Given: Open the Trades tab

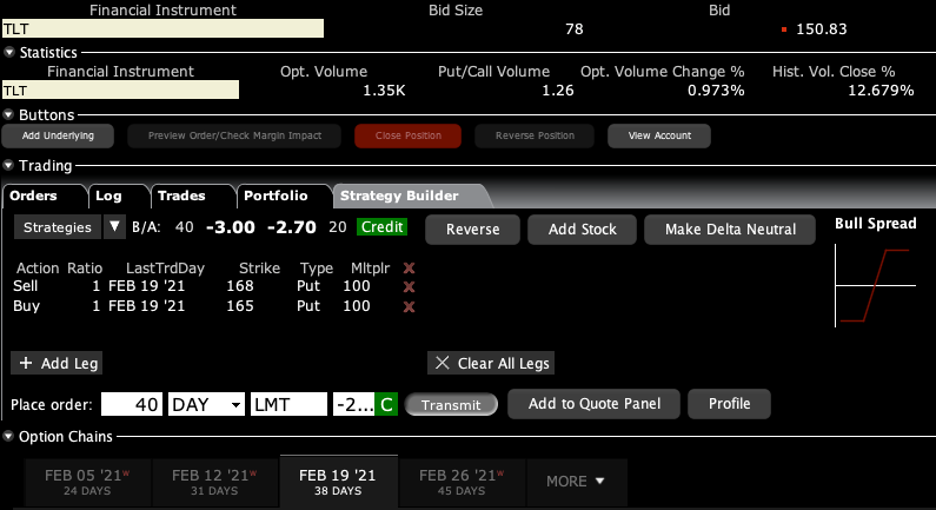Looking at the screenshot, I should (x=181, y=196).
